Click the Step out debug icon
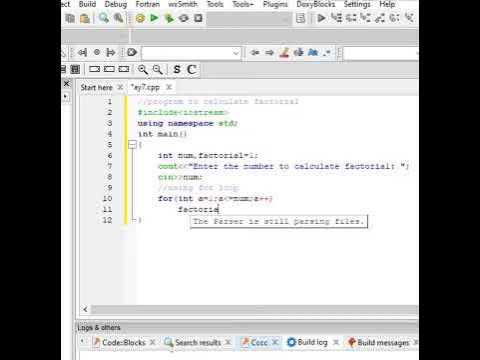Image resolution: width=480 pixels, height=360 pixels. click(380, 18)
